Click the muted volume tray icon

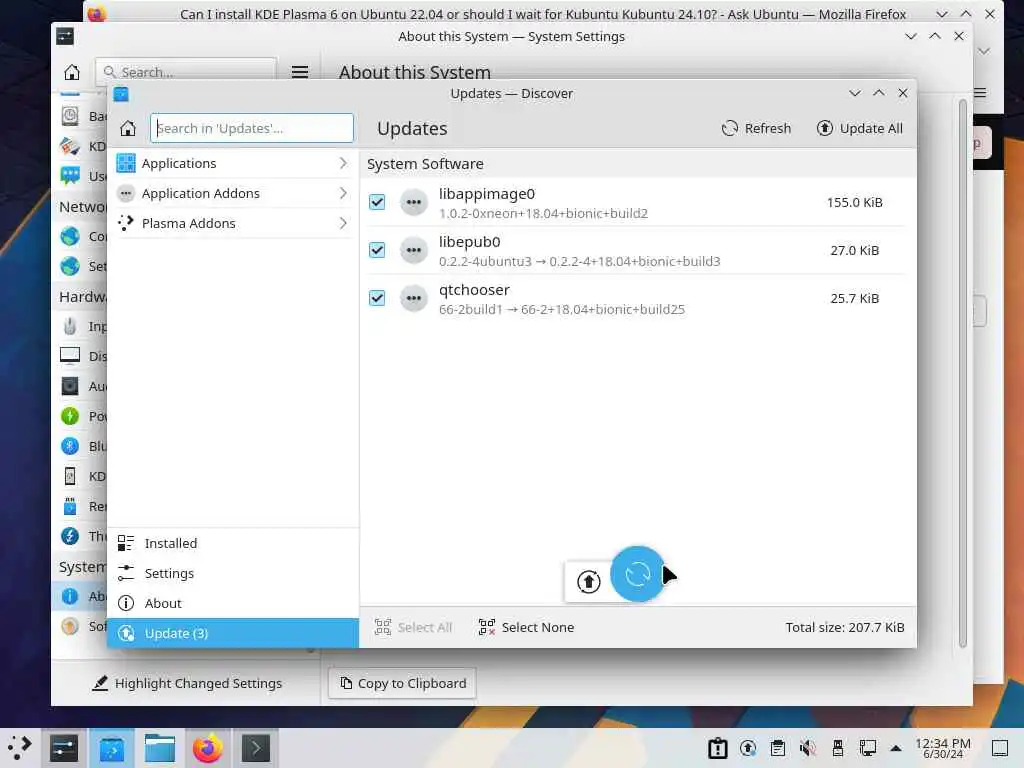coord(808,748)
